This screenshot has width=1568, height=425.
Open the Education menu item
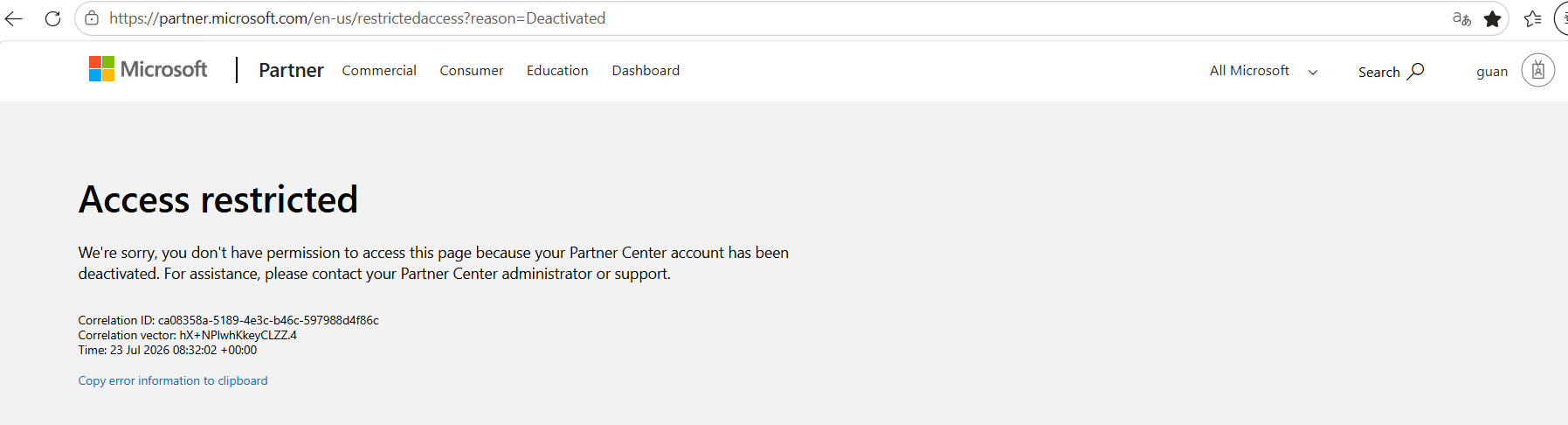point(557,71)
